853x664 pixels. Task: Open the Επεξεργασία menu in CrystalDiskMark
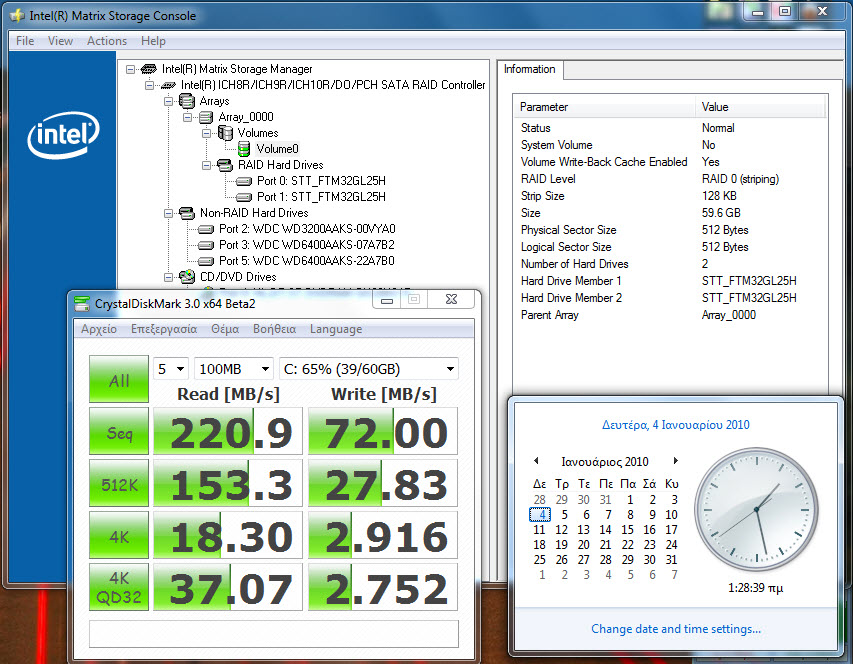[x=164, y=329]
